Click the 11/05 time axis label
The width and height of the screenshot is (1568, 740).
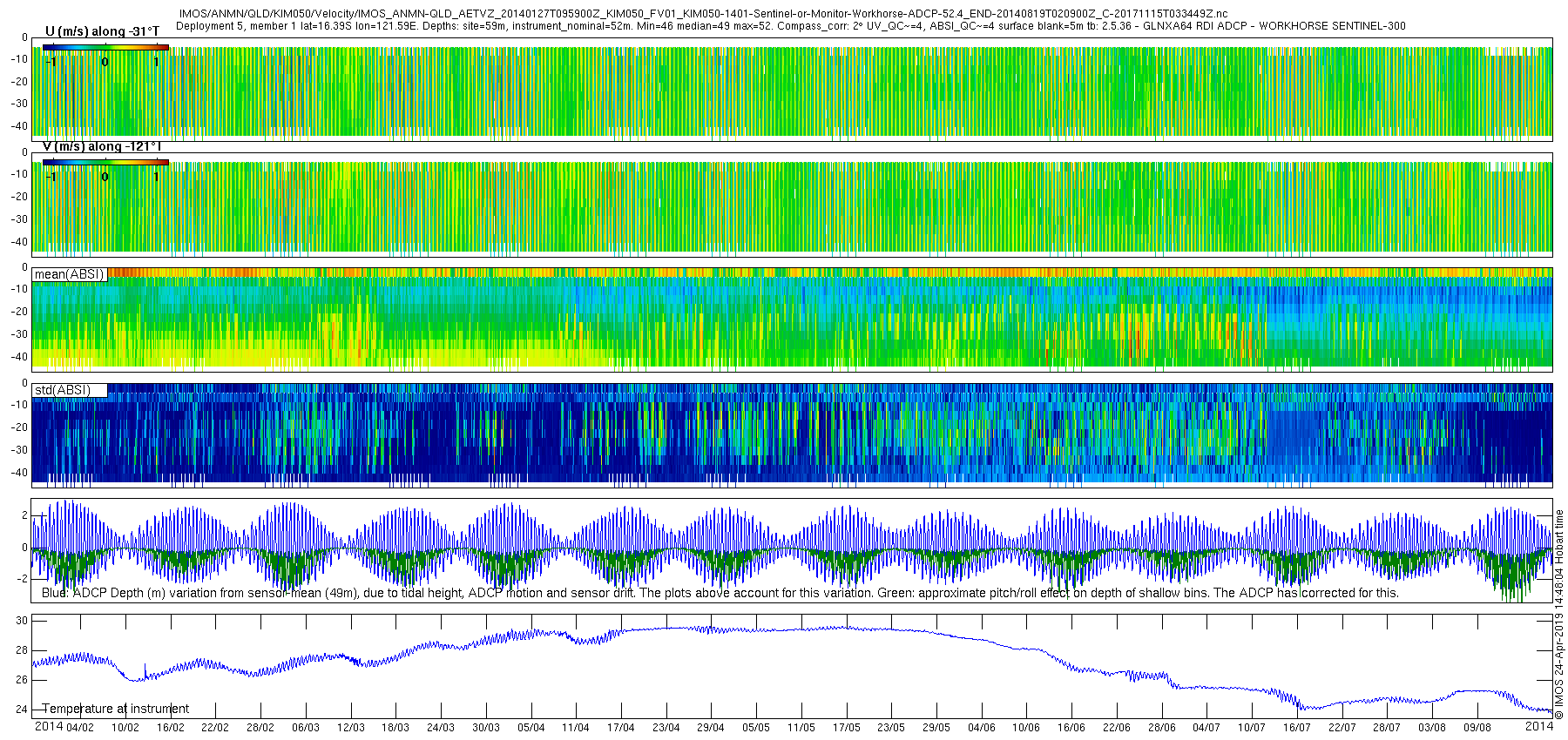pos(801,728)
